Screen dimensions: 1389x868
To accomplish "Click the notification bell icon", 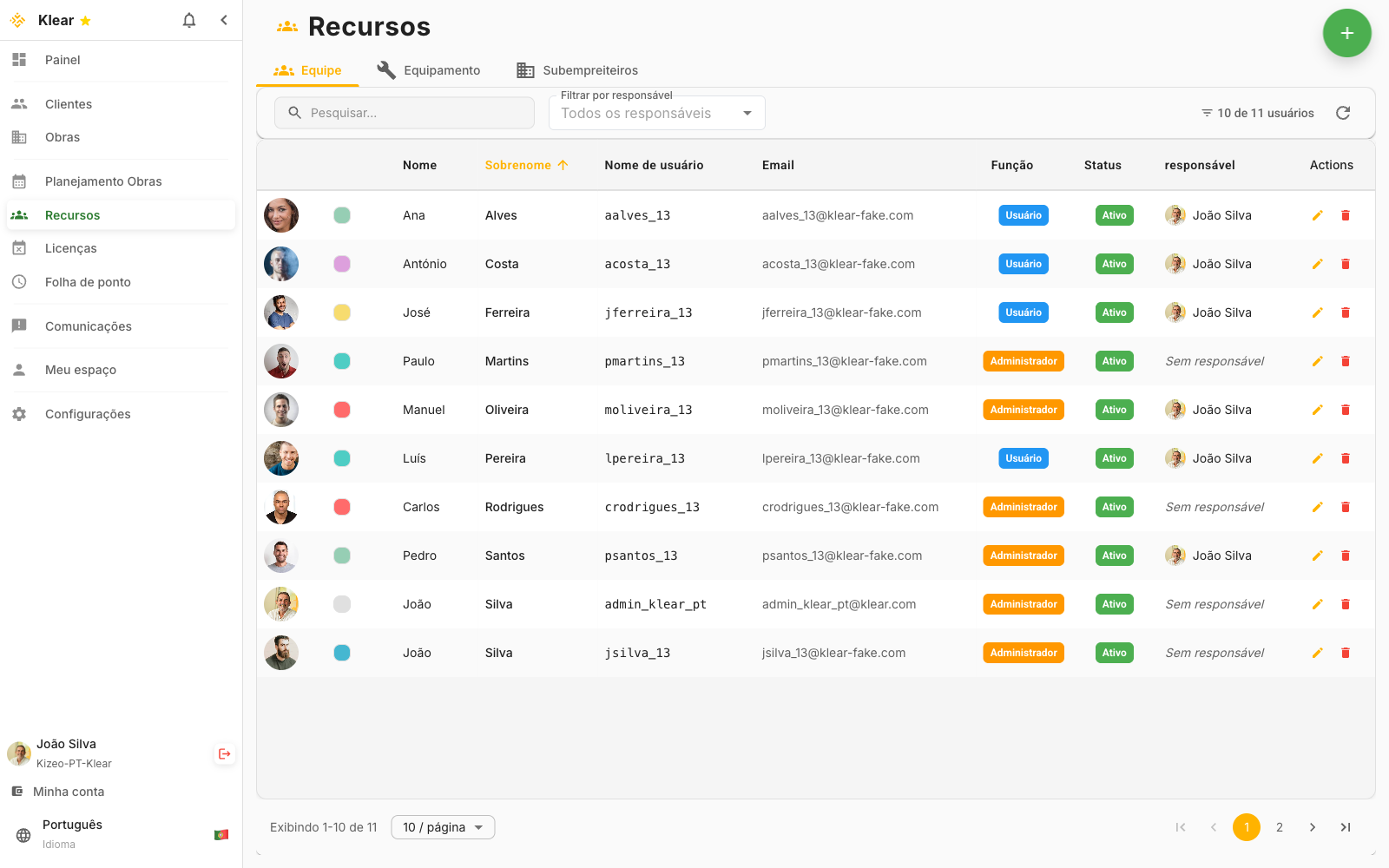I will tap(189, 20).
